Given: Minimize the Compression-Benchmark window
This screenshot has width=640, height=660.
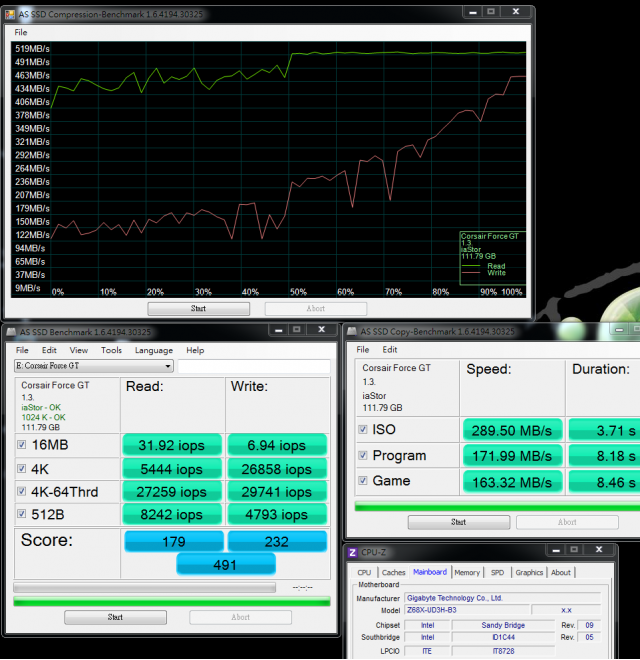Looking at the screenshot, I should click(473, 12).
